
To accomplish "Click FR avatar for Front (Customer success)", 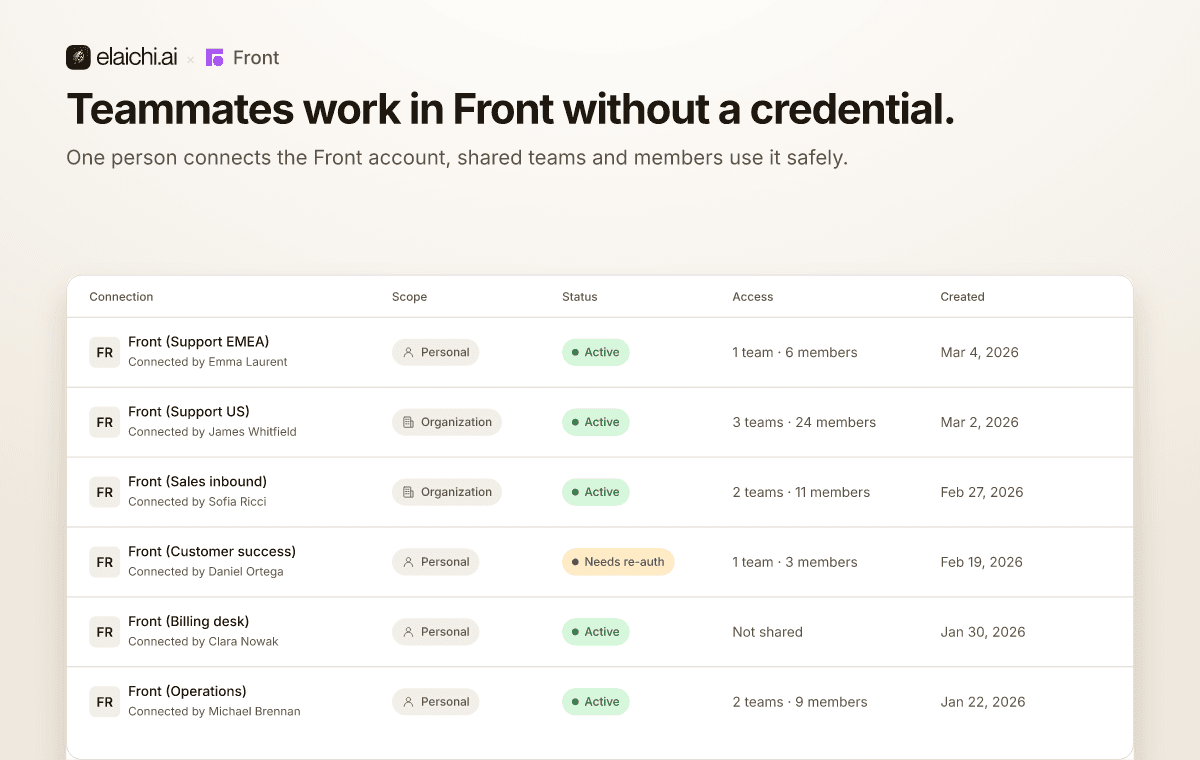I will coord(105,562).
